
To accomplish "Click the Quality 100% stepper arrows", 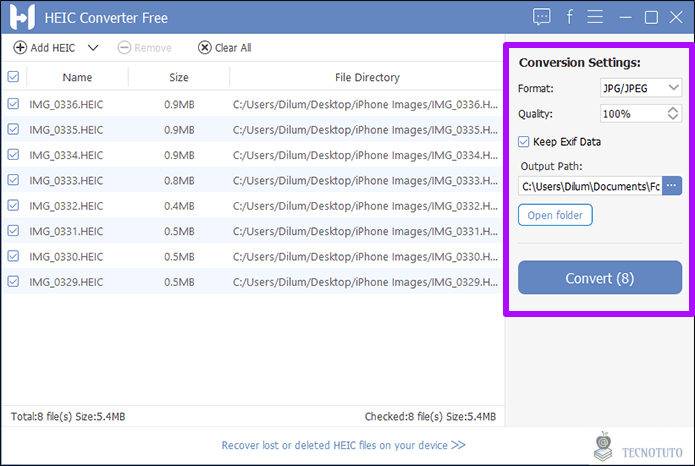I will pos(673,114).
